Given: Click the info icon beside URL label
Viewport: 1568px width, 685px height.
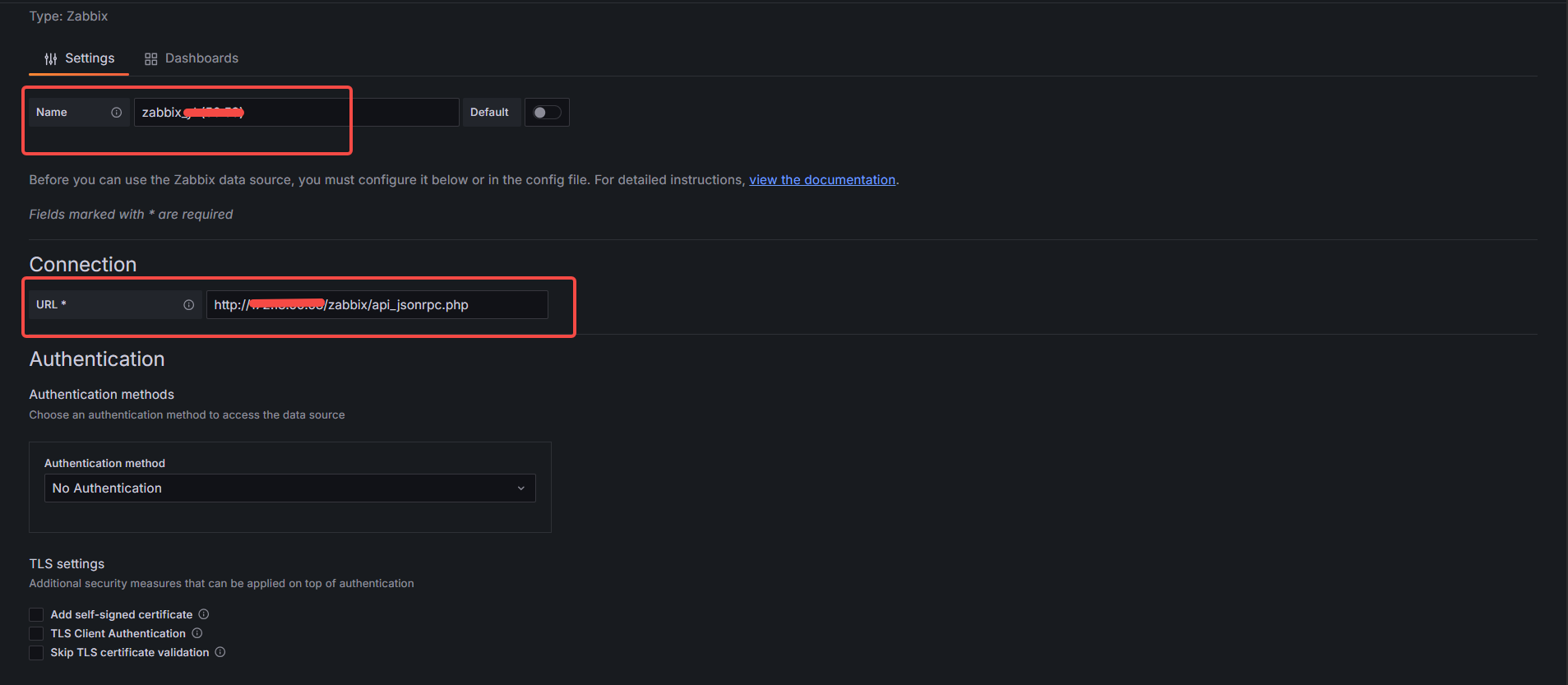Looking at the screenshot, I should [189, 305].
